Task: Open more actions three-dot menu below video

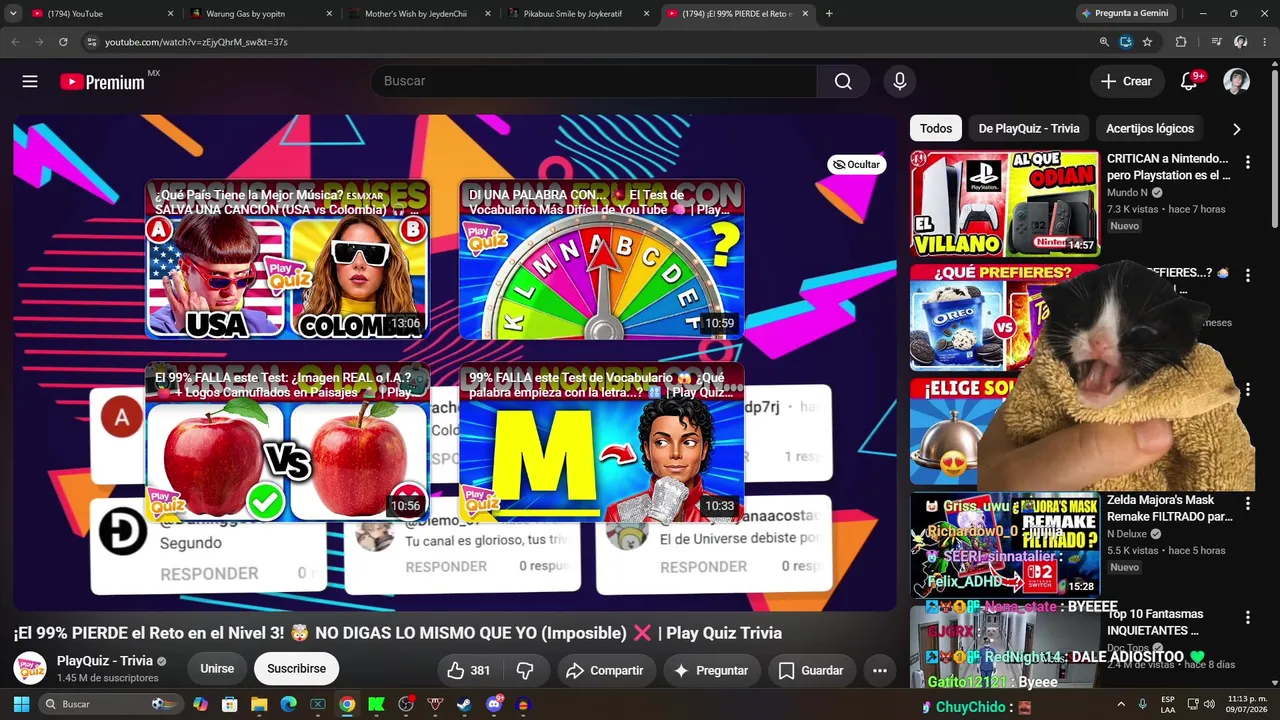Action: click(x=880, y=670)
